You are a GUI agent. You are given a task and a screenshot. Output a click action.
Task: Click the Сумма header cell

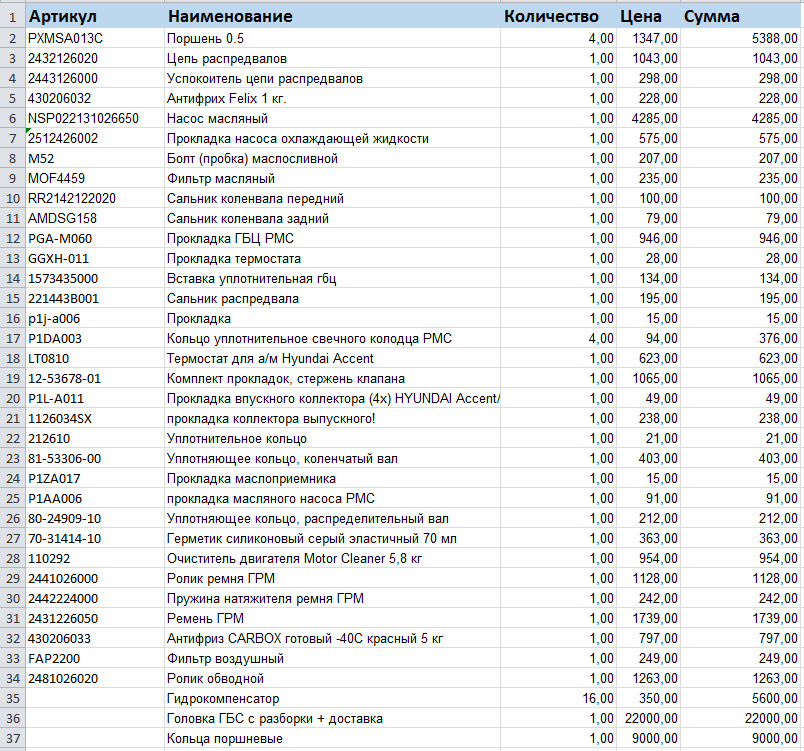point(740,16)
